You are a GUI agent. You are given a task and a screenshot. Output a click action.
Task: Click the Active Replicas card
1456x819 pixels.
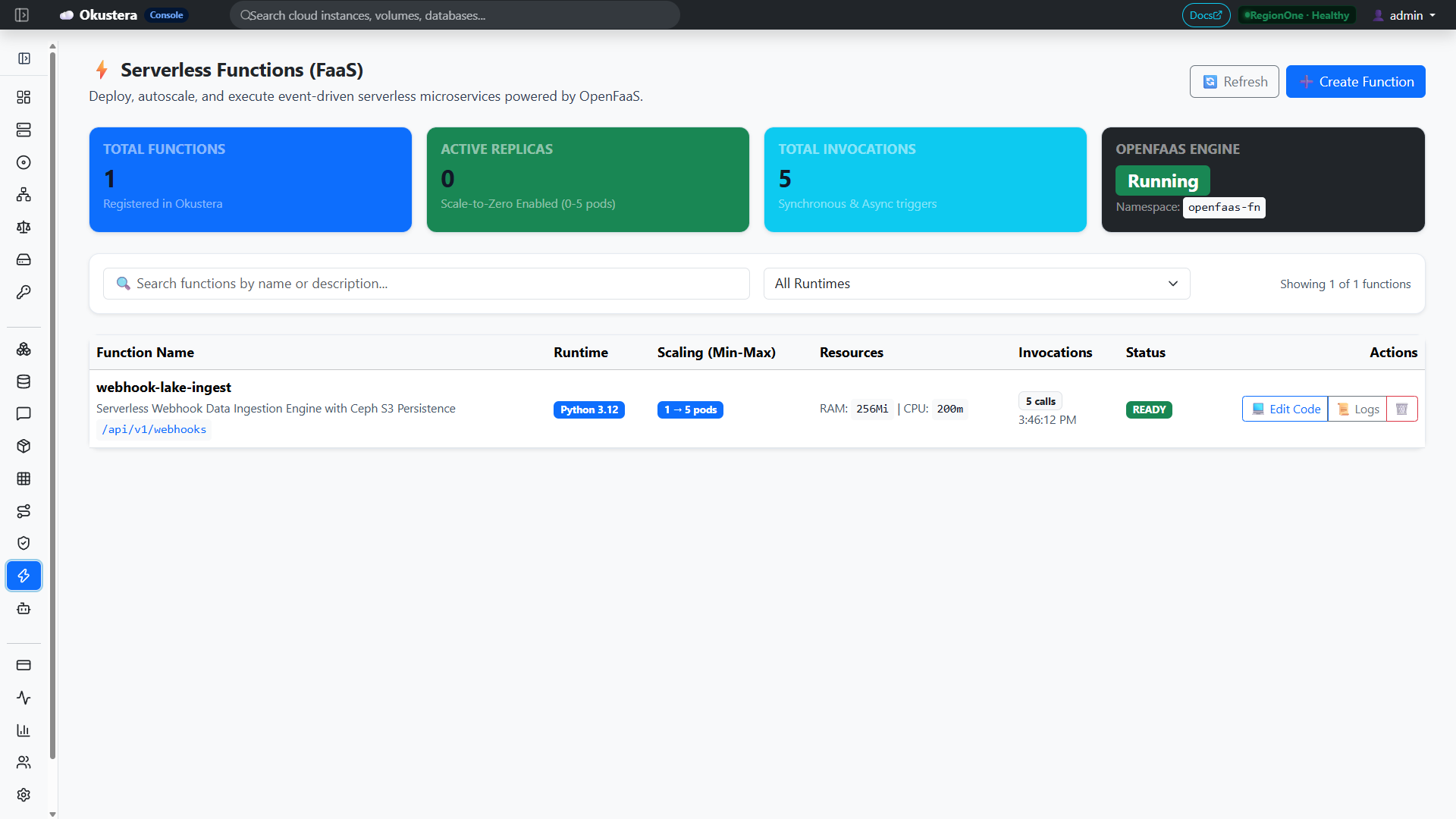point(588,180)
